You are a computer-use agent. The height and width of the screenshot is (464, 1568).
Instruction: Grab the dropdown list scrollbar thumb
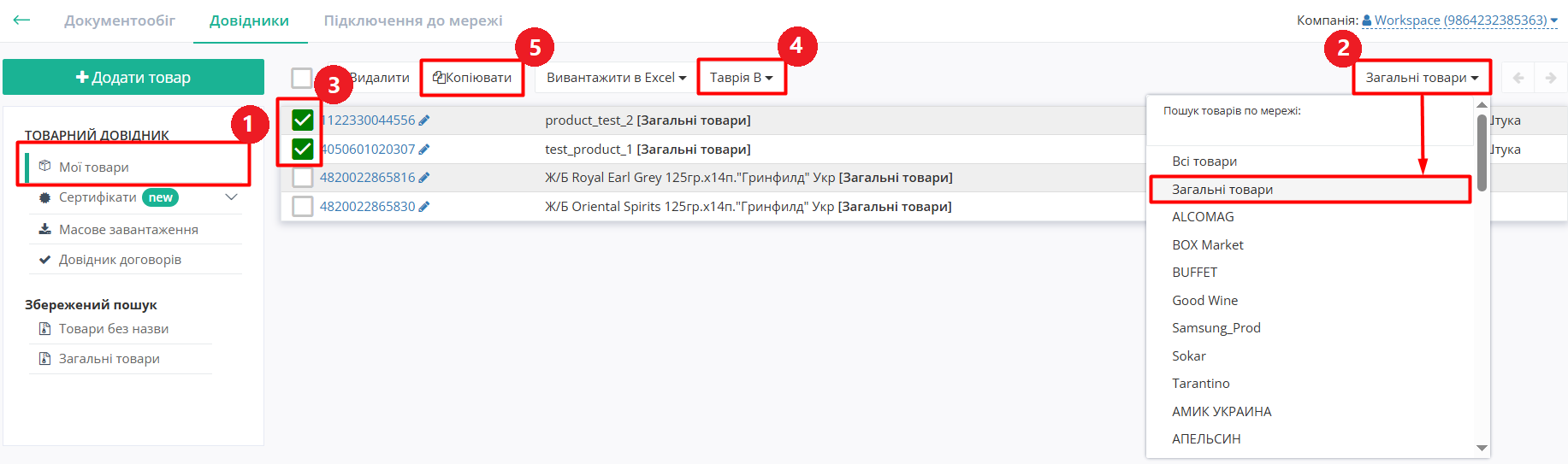1482,153
